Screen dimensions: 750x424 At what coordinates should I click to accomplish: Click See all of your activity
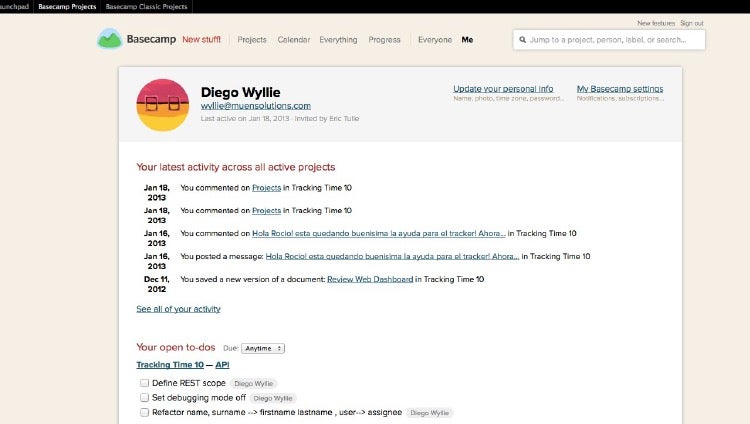point(178,309)
